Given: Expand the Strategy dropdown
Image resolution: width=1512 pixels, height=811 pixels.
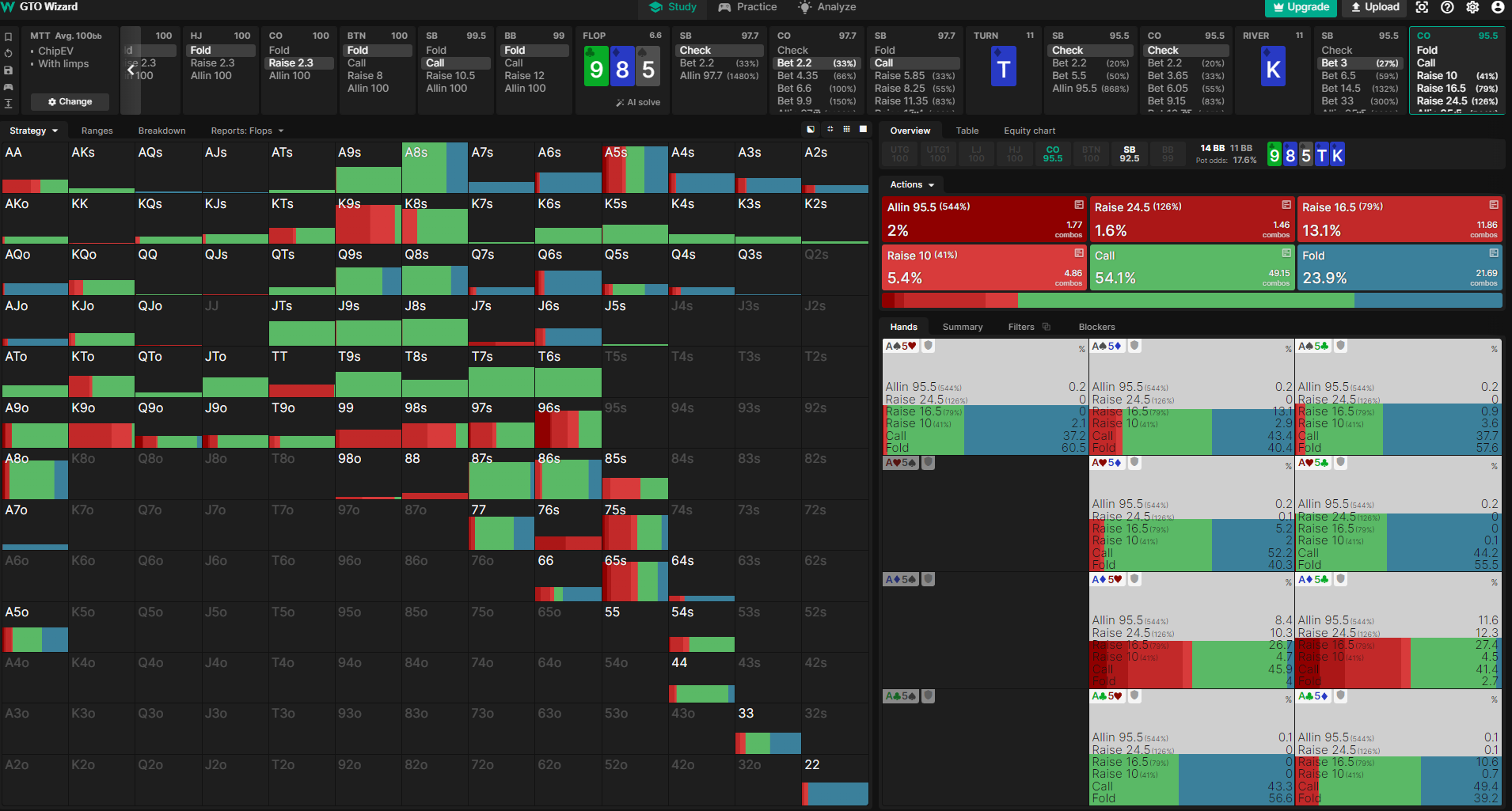Looking at the screenshot, I should [33, 131].
